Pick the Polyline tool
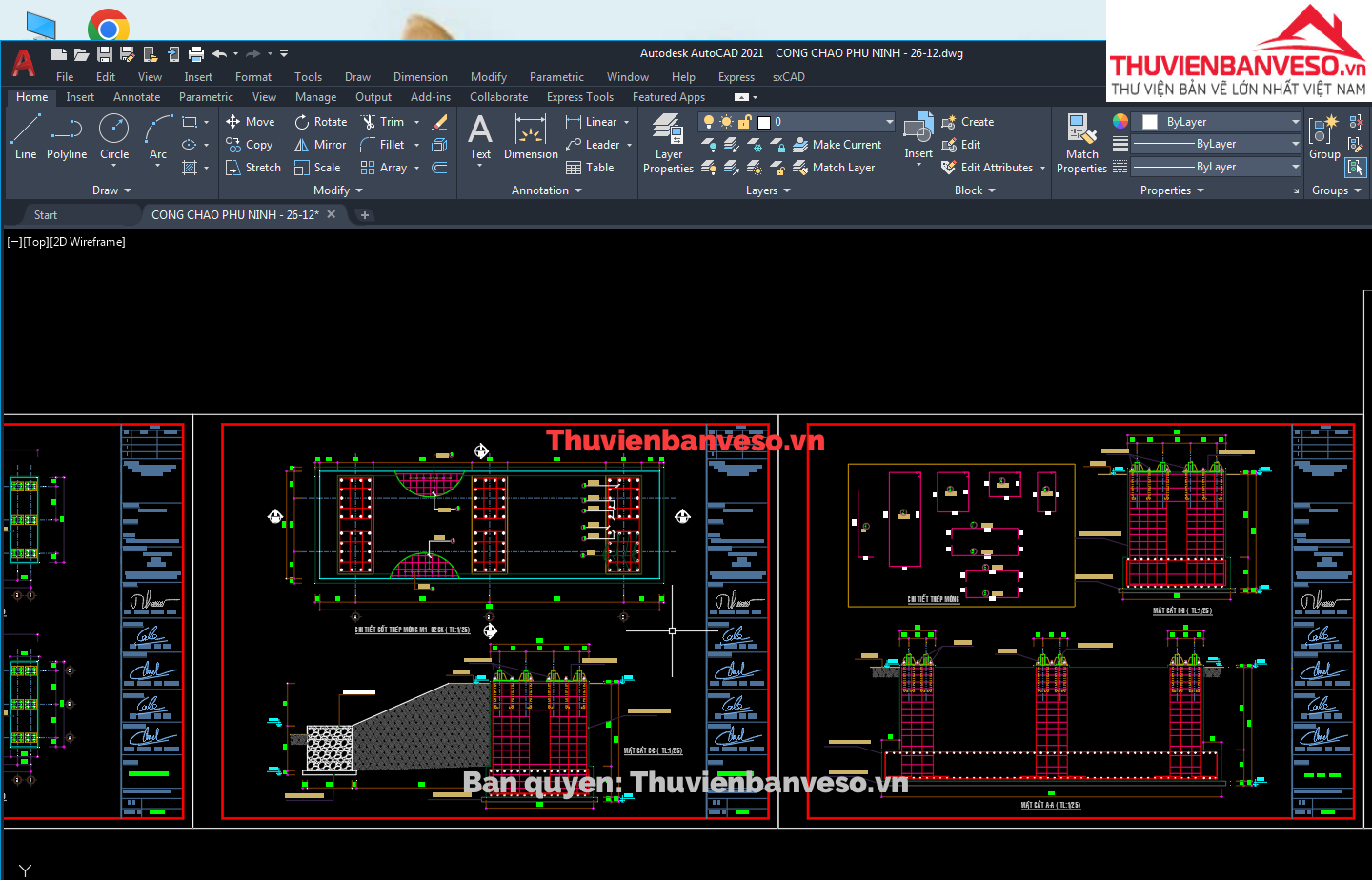The height and width of the screenshot is (880, 1372). tap(67, 136)
